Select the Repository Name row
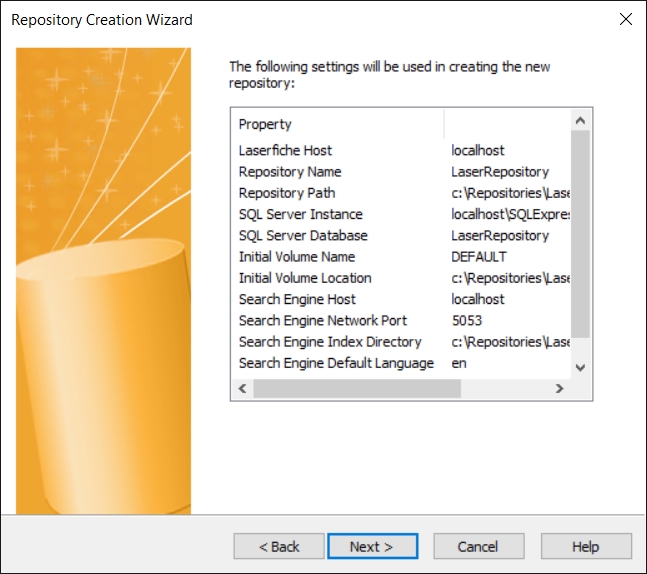The image size is (647, 574). tap(401, 172)
